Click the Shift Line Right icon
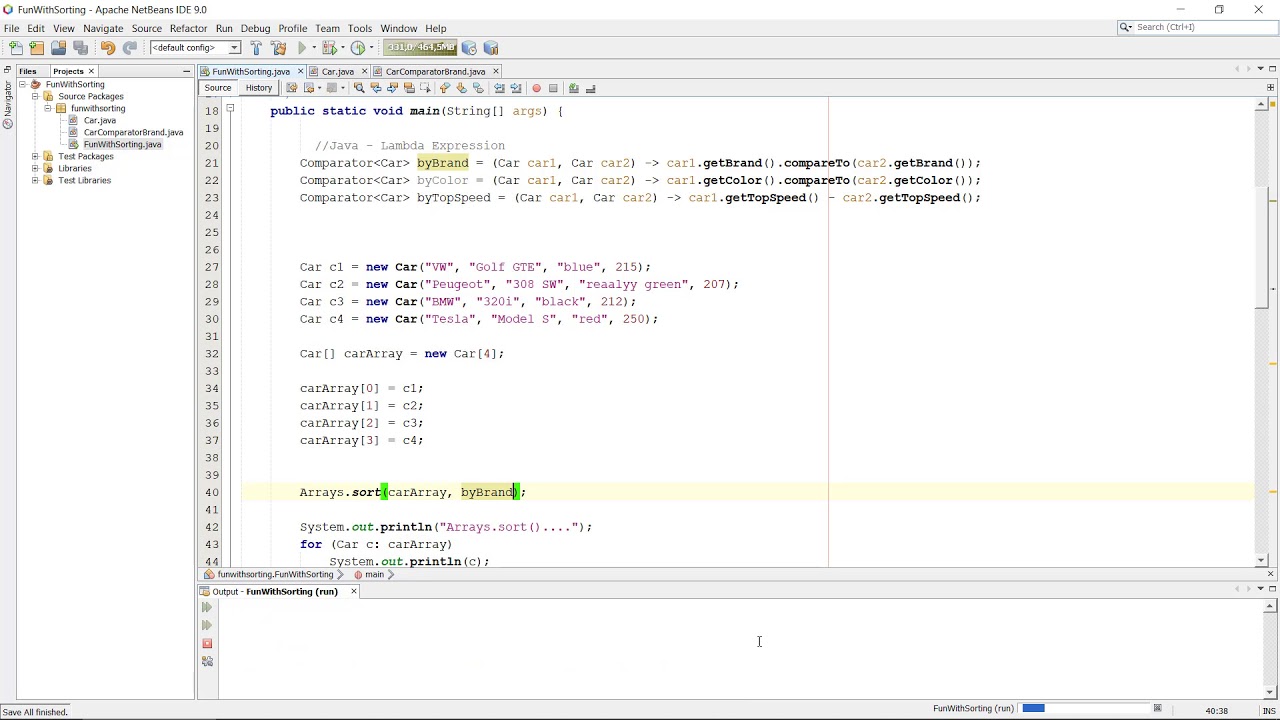 coord(516,88)
